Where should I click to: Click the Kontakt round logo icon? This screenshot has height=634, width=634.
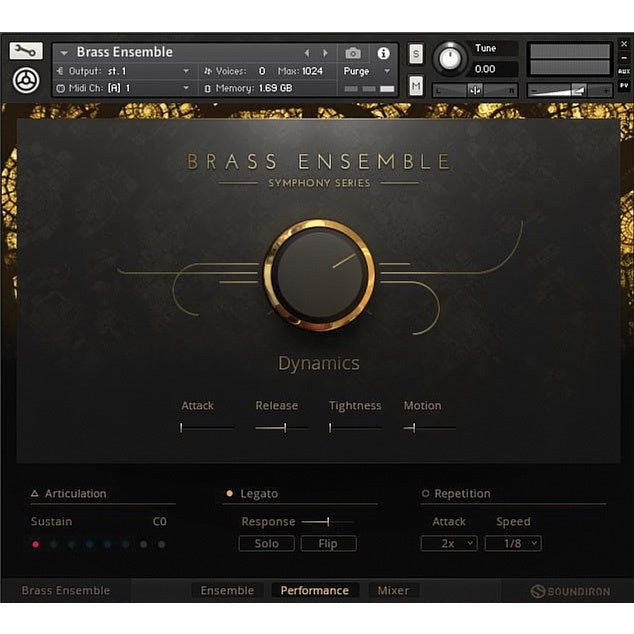(x=26, y=80)
